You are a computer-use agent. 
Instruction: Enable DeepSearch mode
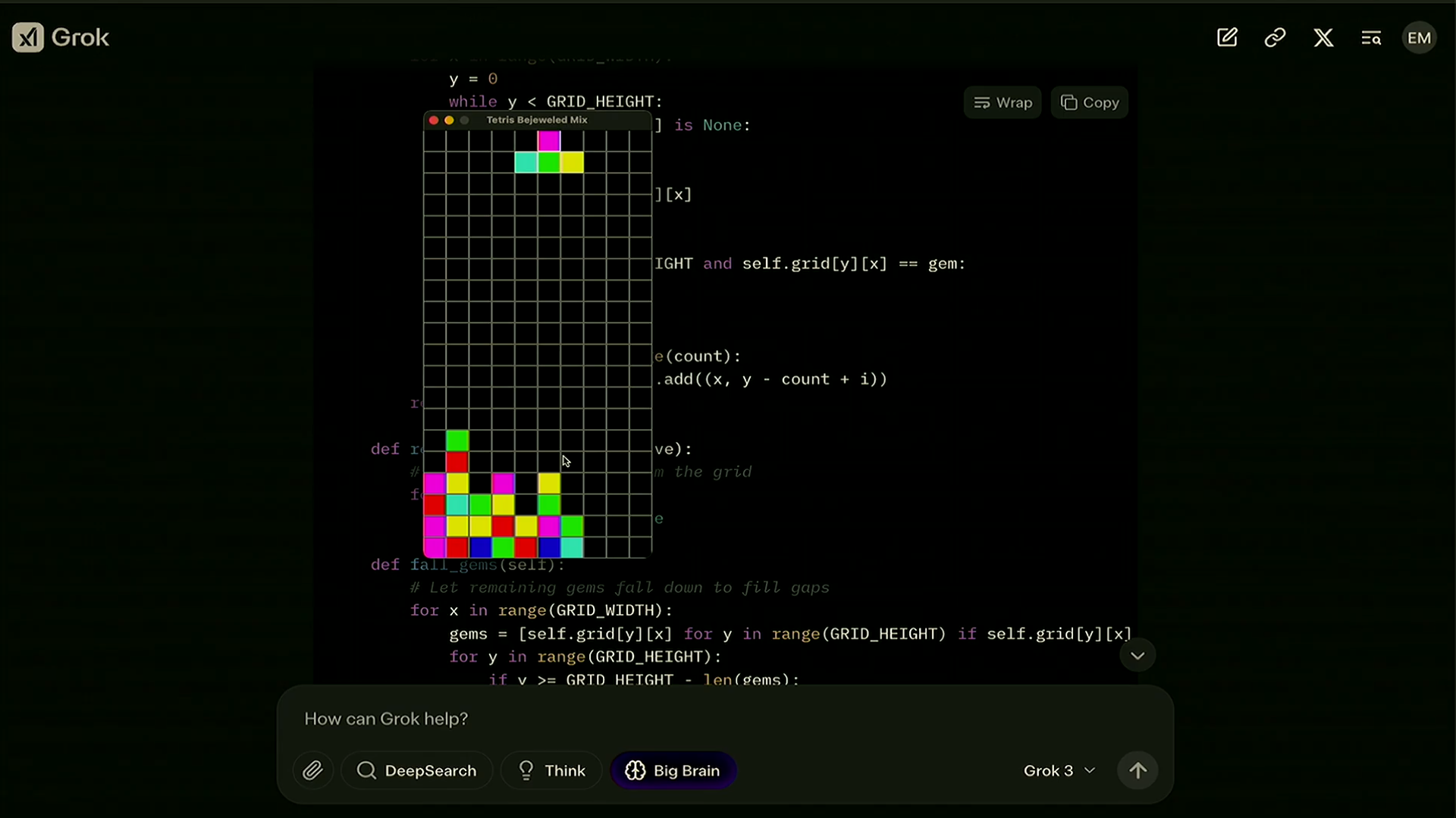point(417,771)
